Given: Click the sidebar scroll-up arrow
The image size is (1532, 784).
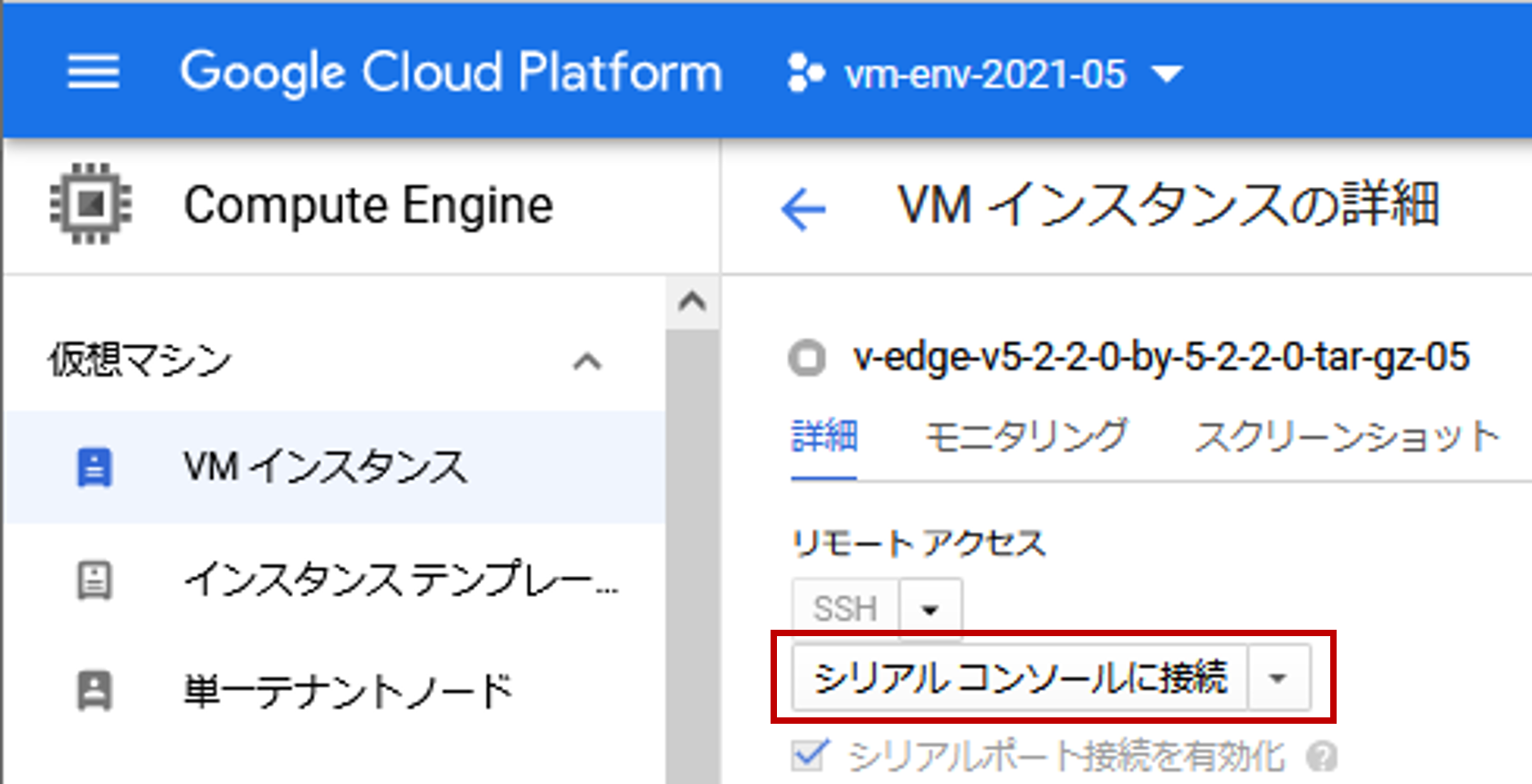Looking at the screenshot, I should [x=692, y=300].
